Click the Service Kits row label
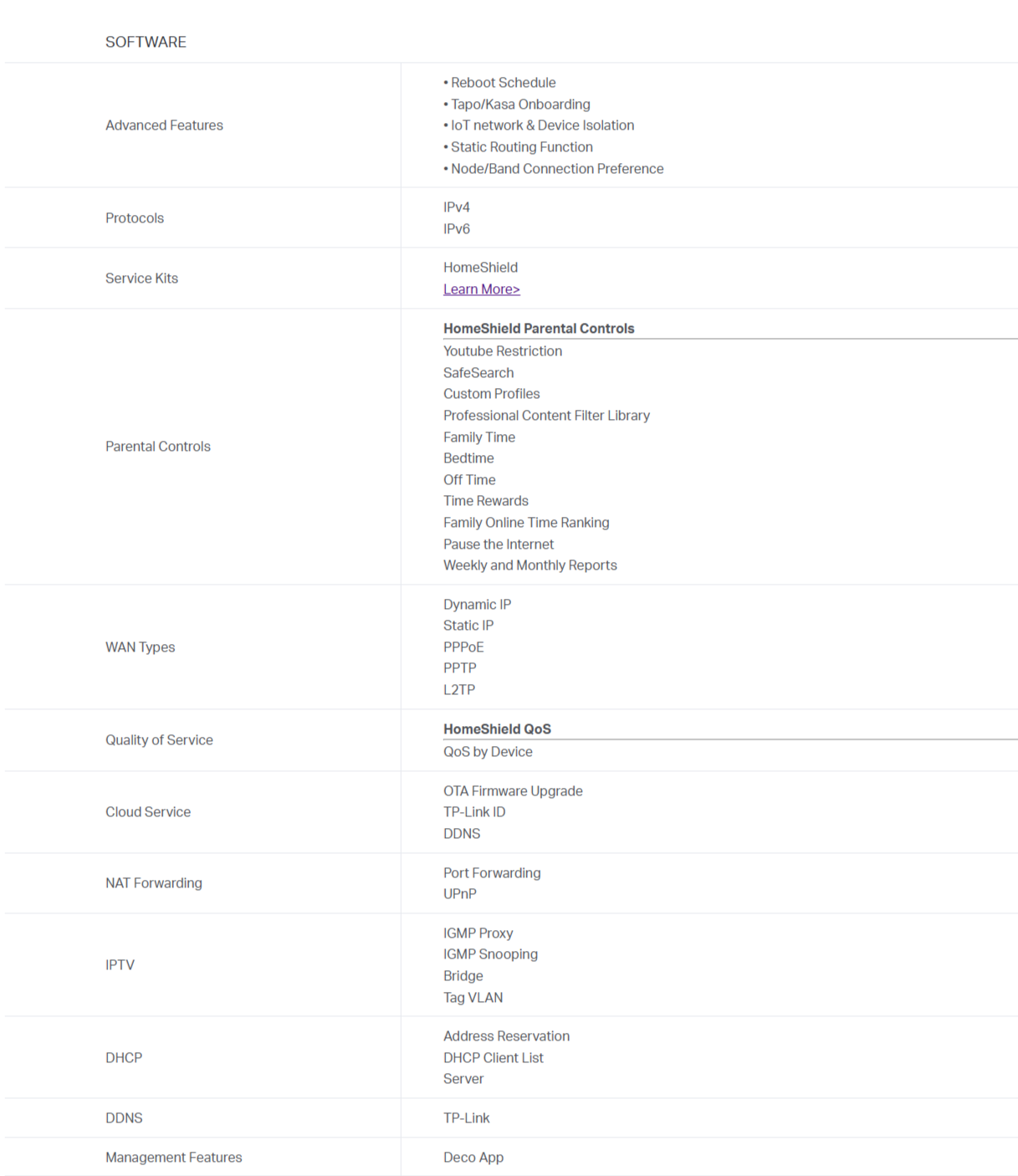Screen dimensions: 1018x1176 coord(141,279)
